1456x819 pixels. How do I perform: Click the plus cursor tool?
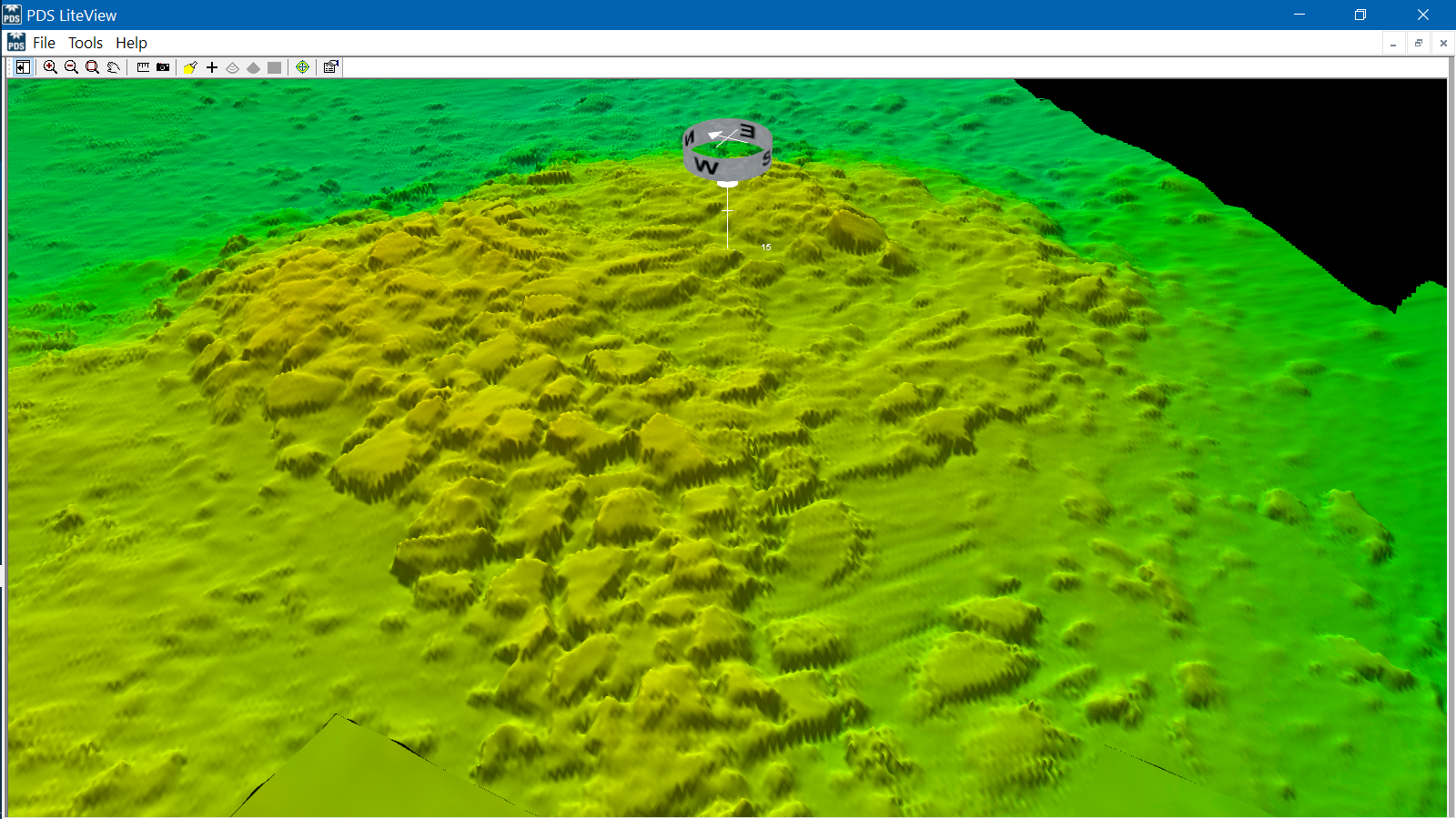point(212,67)
